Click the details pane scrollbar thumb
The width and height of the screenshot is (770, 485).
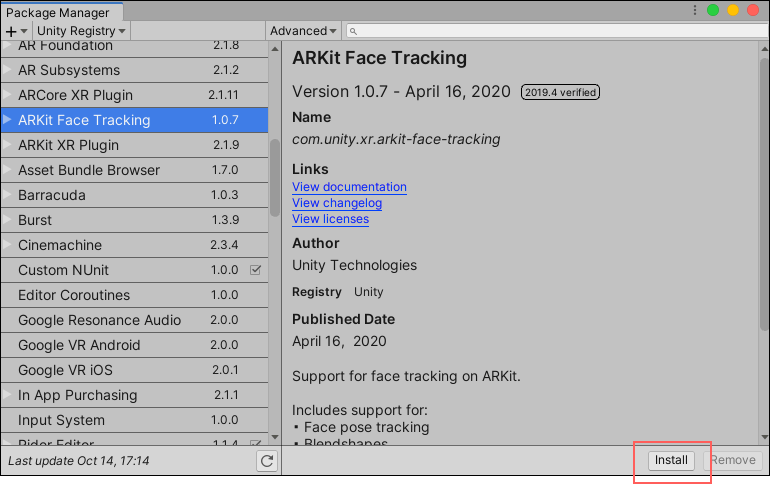pos(764,194)
